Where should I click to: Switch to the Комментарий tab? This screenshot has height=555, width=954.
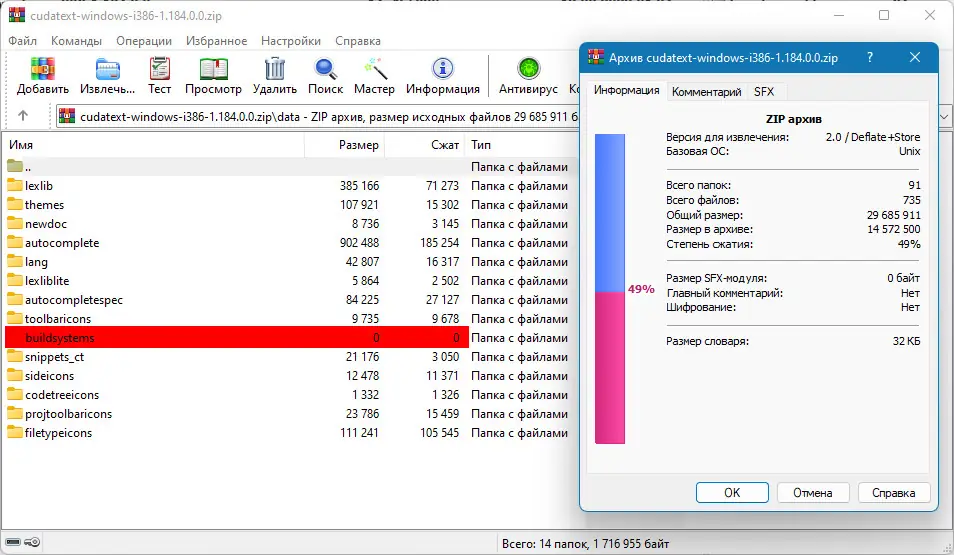click(x=706, y=92)
